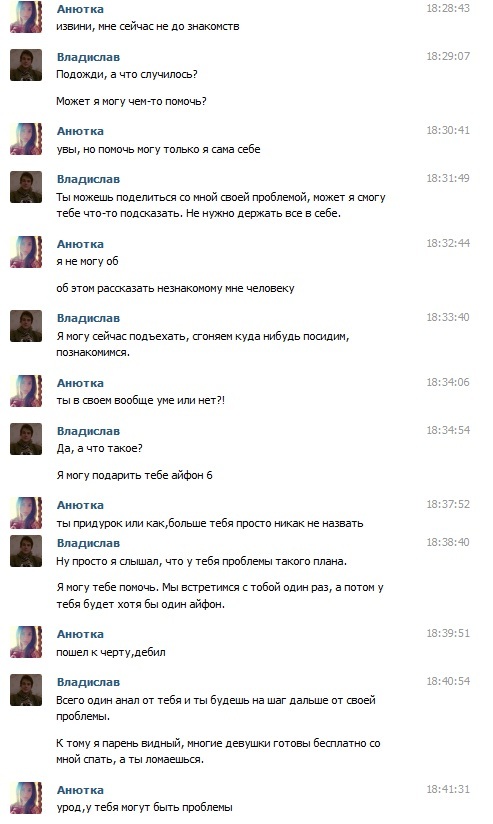Click Владислав's avatar at 18:29:07 message
Viewport: 493px width, 824px height.
tap(26, 65)
